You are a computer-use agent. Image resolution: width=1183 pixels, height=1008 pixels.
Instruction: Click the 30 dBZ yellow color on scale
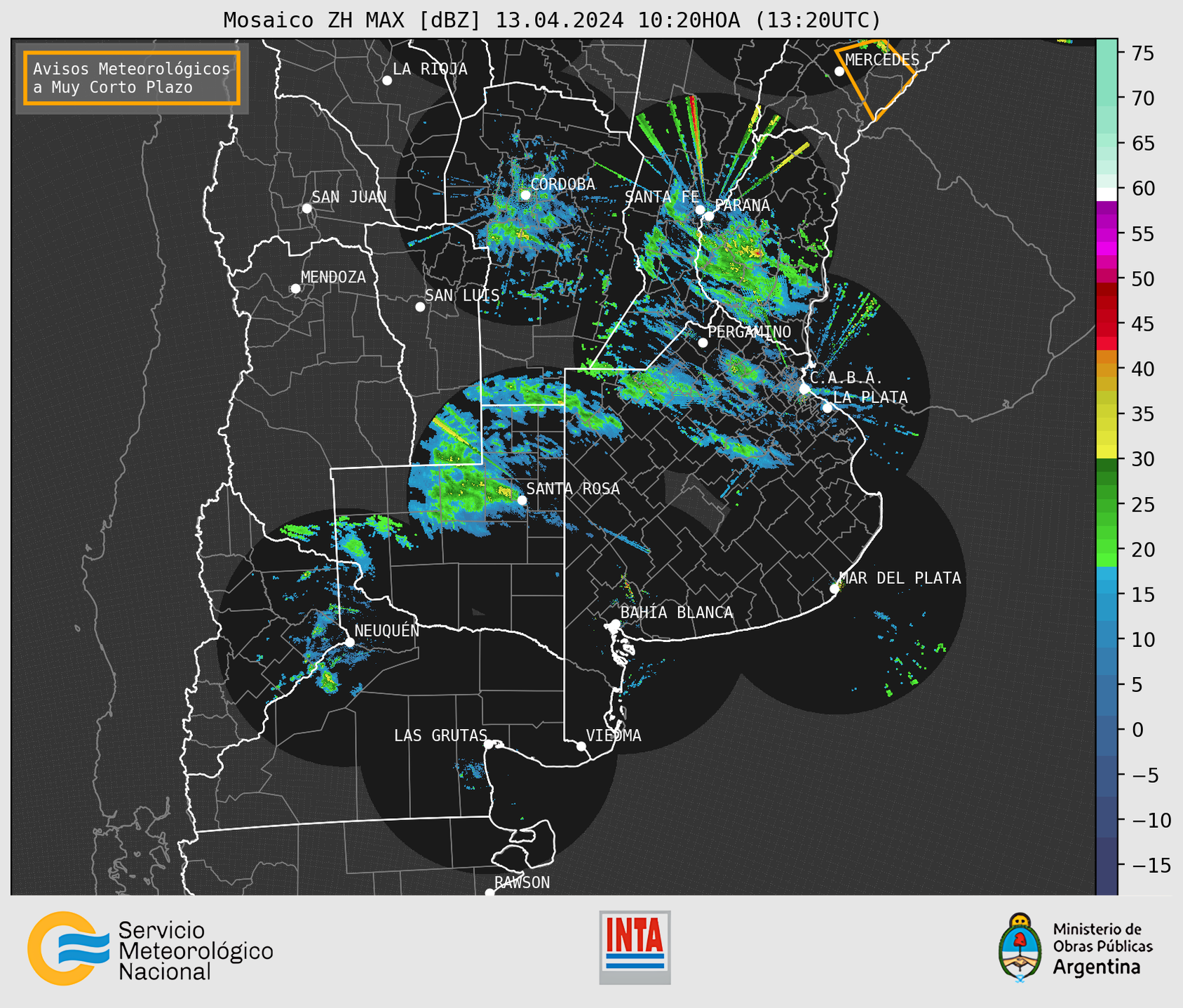pyautogui.click(x=1107, y=452)
